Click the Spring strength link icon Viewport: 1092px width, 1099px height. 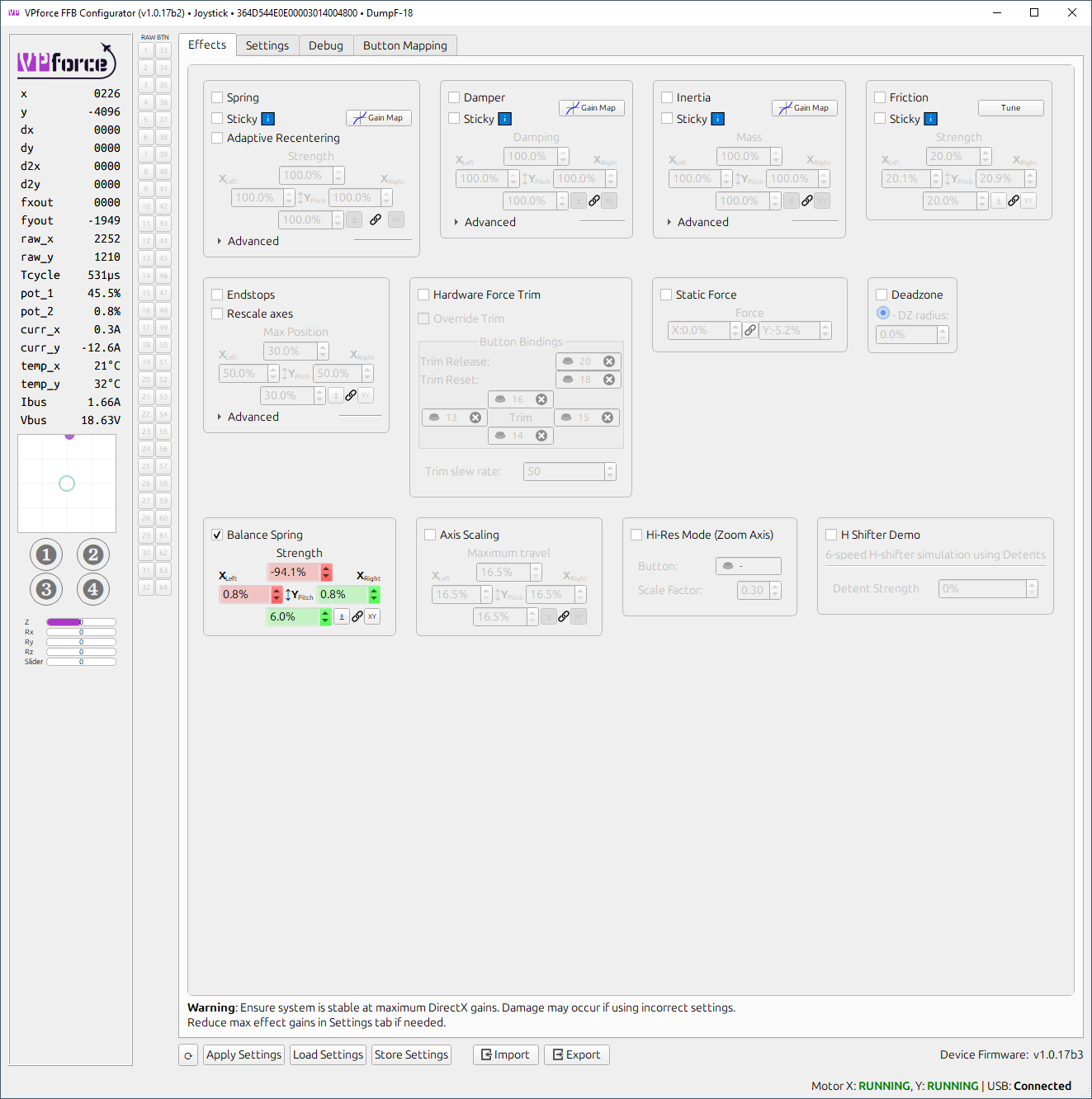[x=376, y=219]
